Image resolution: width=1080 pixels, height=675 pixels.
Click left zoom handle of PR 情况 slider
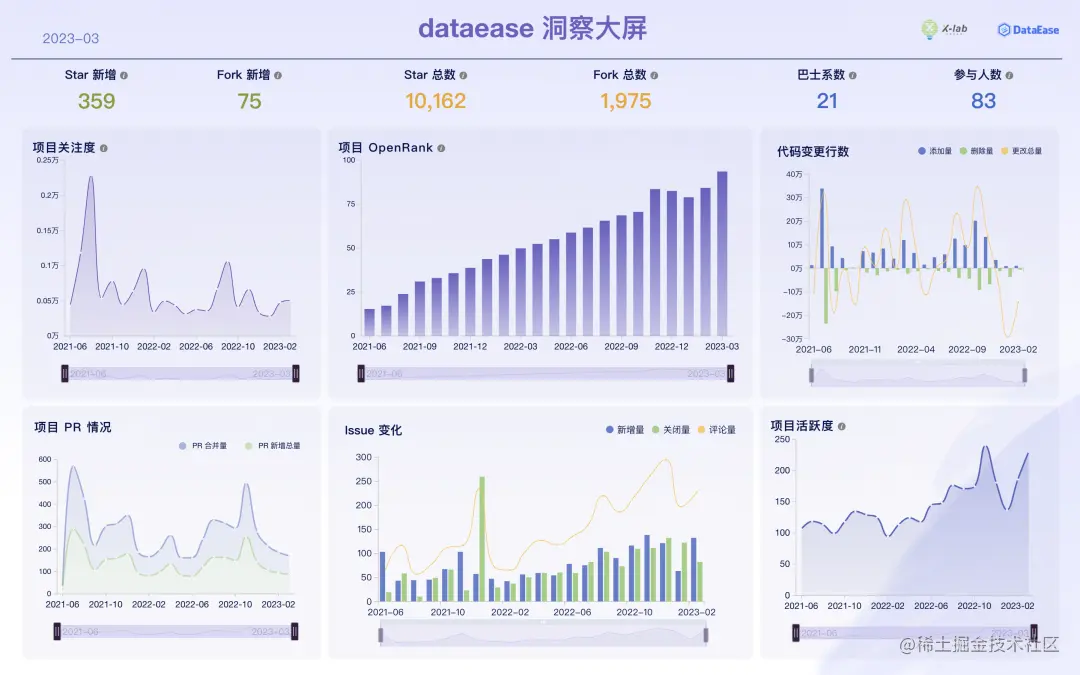(57, 632)
